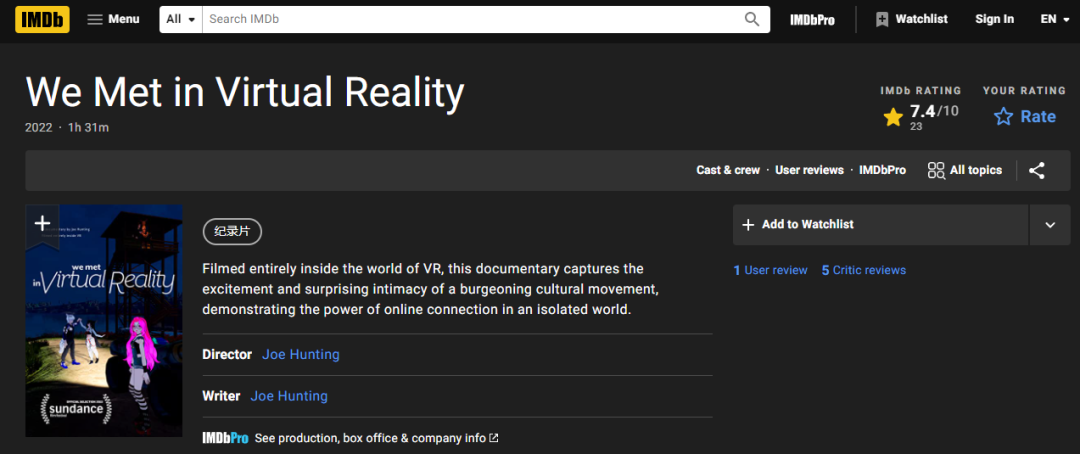This screenshot has height=454, width=1080.
Task: Open the EN language dropdown
Action: tap(1054, 19)
